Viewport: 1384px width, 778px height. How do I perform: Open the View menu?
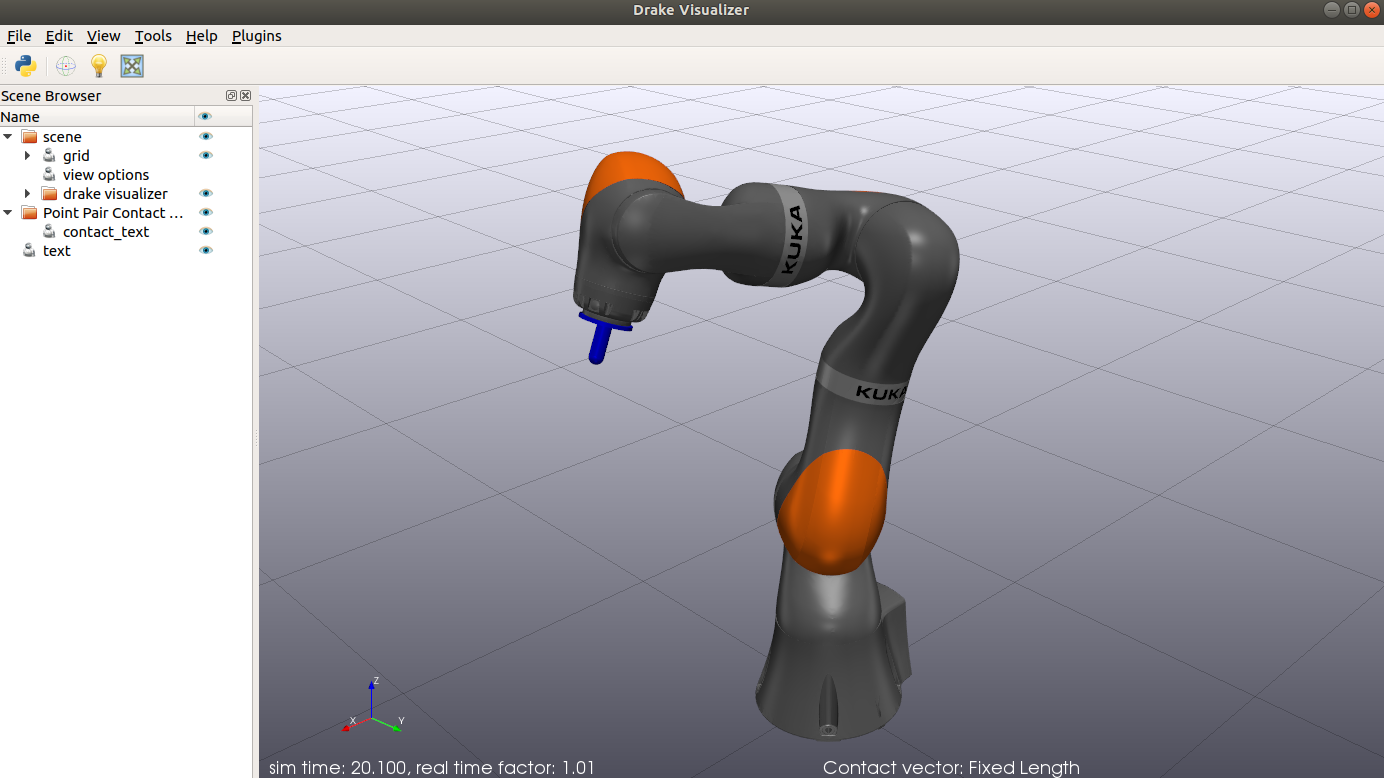click(x=103, y=36)
